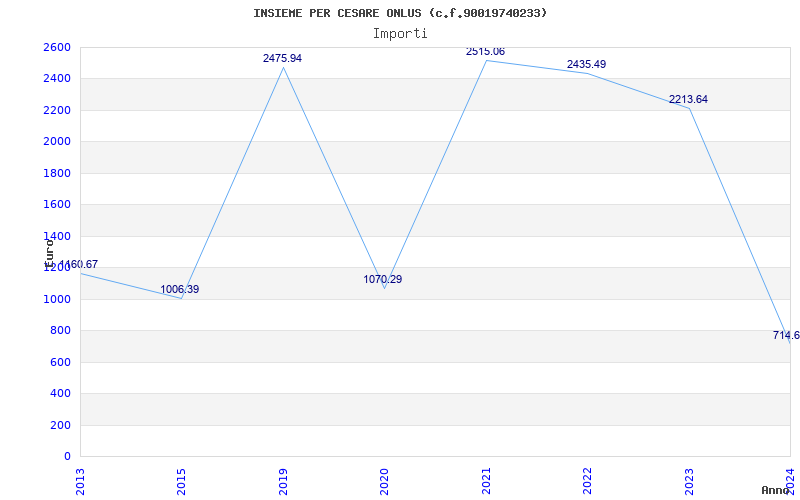This screenshot has height=500, width=800.
Task: Select y-axis tick 800
Action: tap(60, 331)
